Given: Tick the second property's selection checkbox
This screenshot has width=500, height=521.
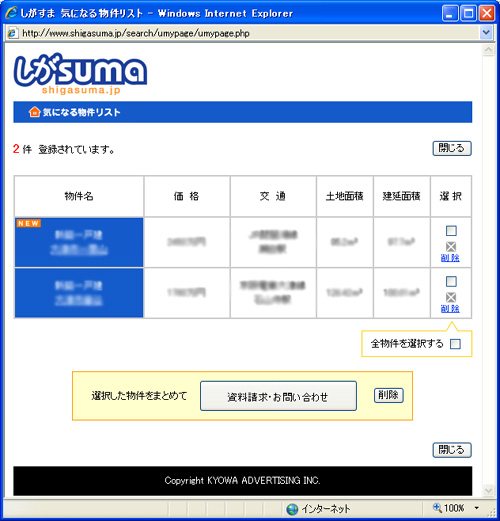Looking at the screenshot, I should click(x=451, y=281).
